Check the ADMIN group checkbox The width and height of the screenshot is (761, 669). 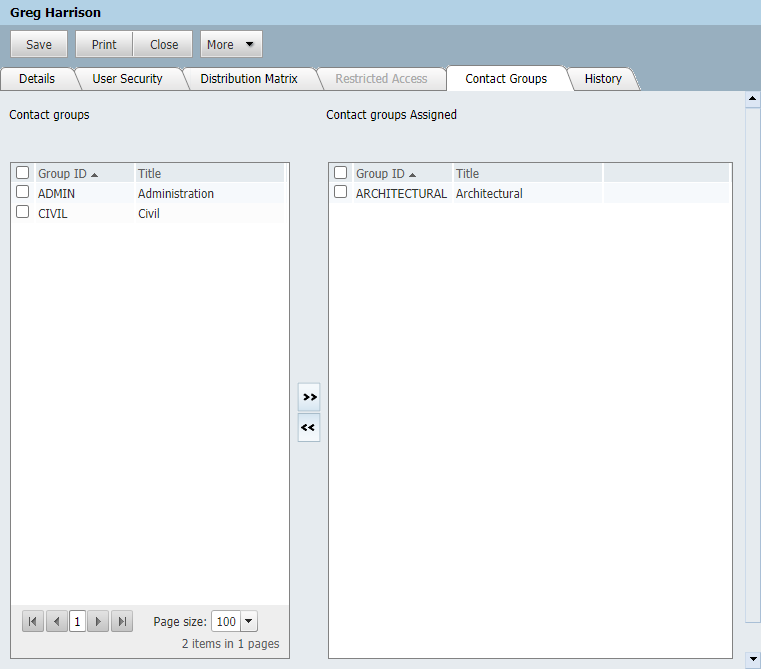tap(22, 192)
